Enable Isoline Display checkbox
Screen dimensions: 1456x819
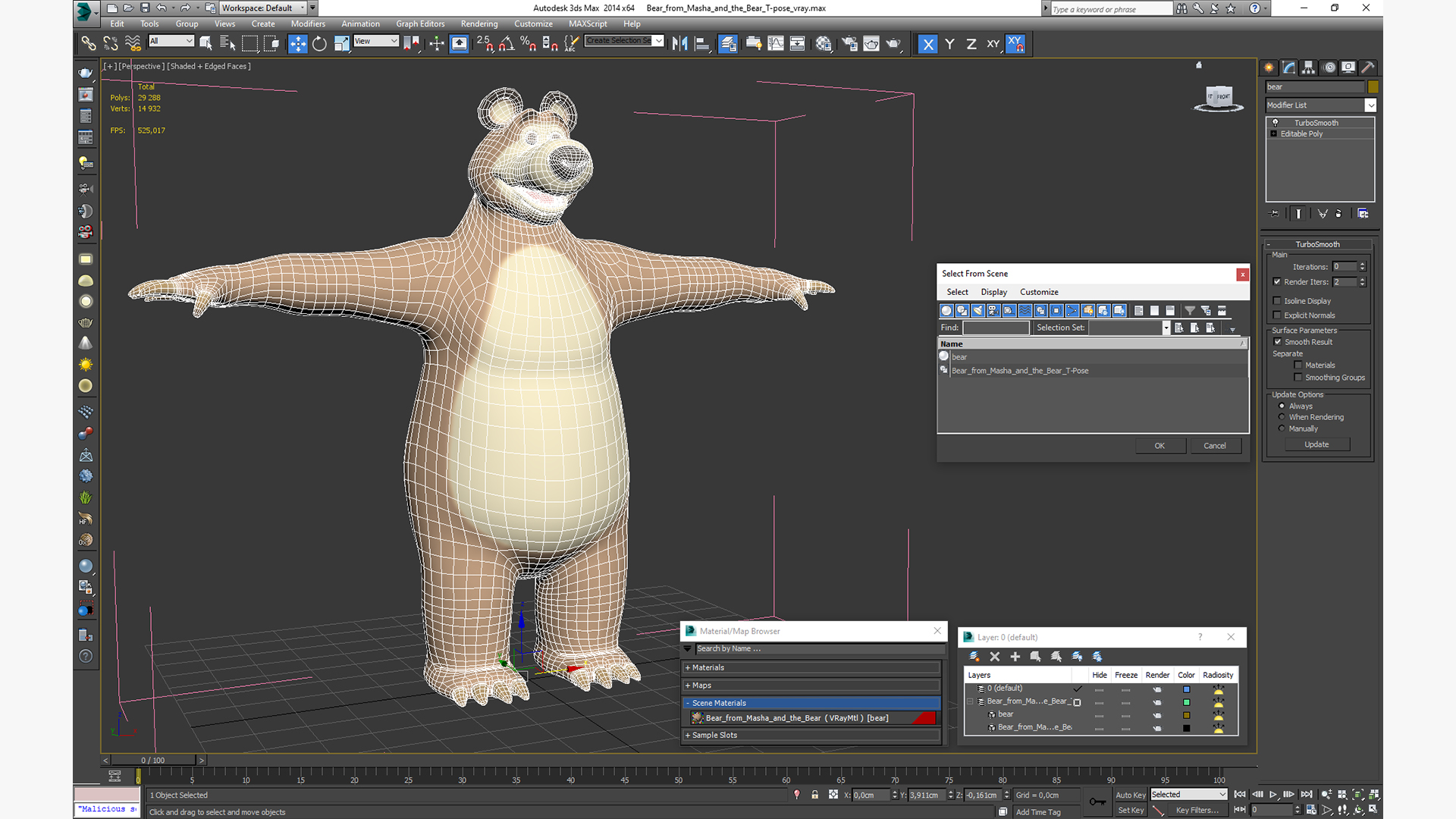click(1277, 301)
